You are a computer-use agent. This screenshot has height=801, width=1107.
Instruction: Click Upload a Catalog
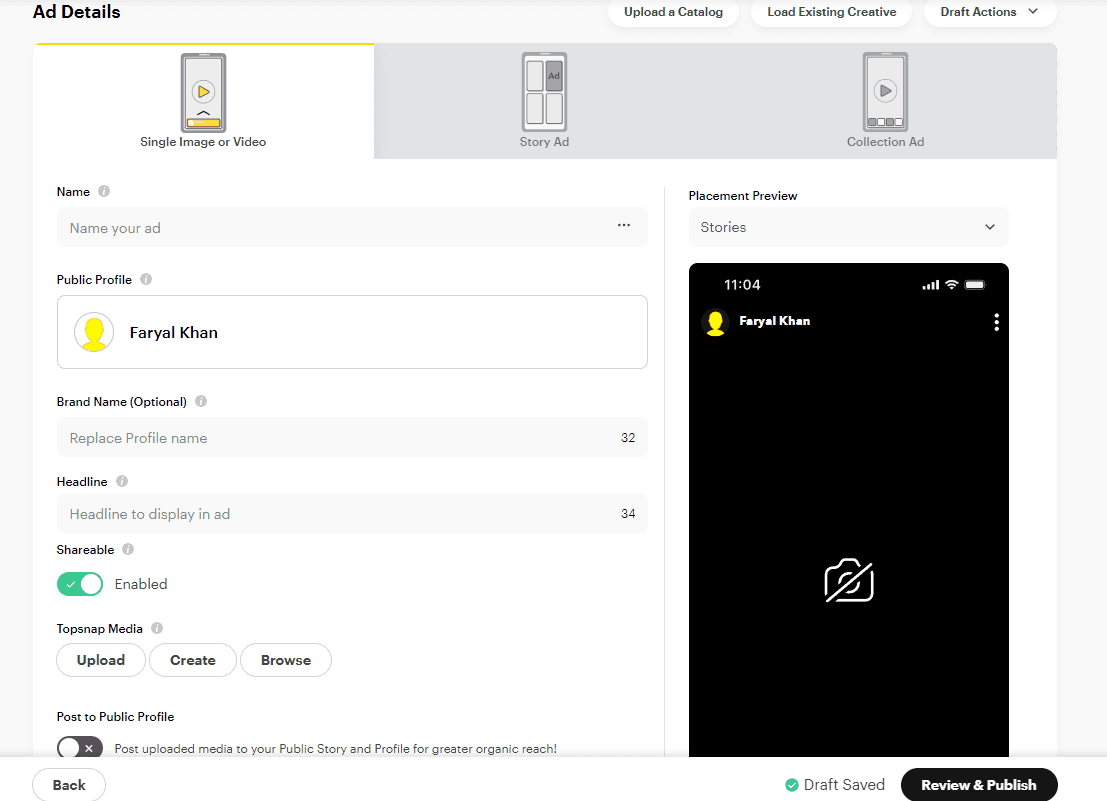pyautogui.click(x=673, y=12)
